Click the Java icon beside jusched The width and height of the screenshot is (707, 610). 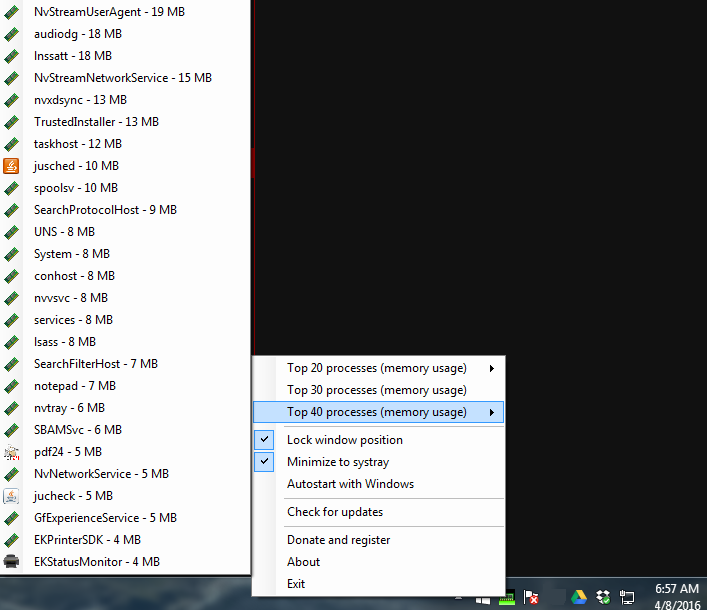click(11, 166)
